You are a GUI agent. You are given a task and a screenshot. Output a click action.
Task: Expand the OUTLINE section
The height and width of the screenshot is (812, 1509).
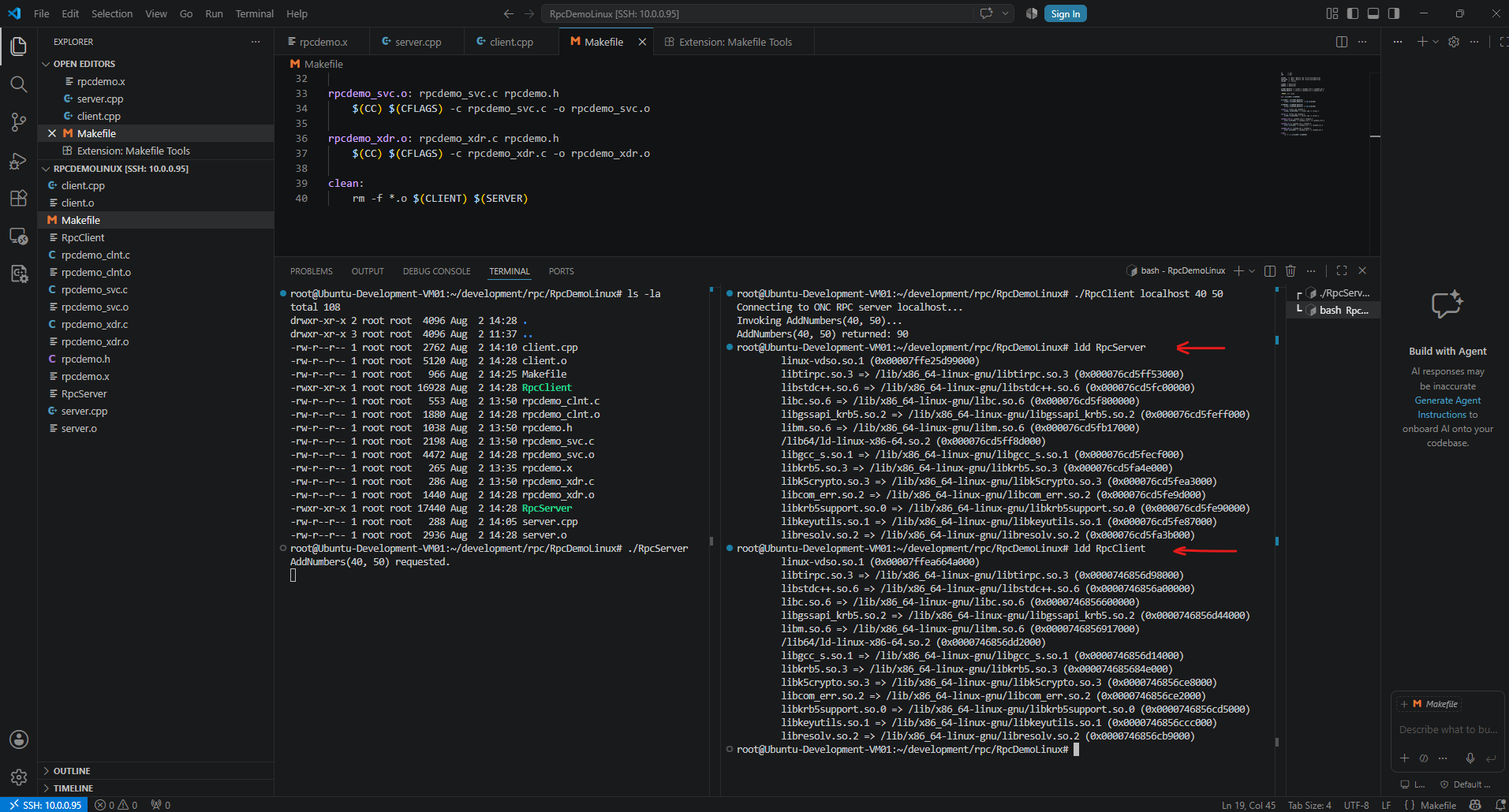pyautogui.click(x=156, y=771)
